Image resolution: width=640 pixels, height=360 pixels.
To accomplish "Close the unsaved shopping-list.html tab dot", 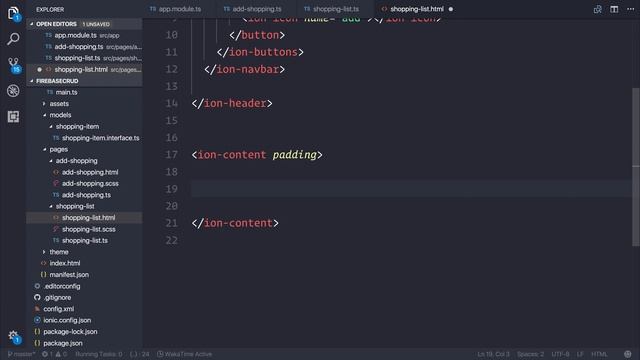I will pos(451,9).
